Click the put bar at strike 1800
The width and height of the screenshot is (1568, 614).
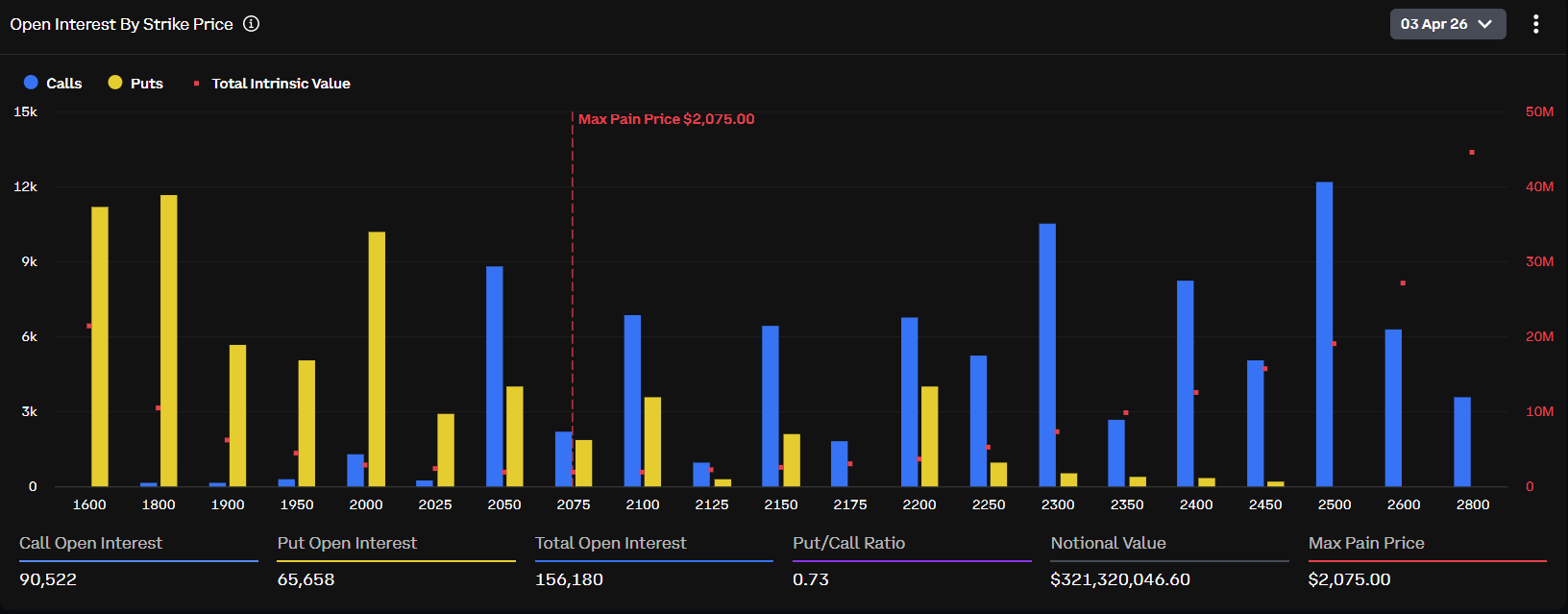pyautogui.click(x=168, y=340)
